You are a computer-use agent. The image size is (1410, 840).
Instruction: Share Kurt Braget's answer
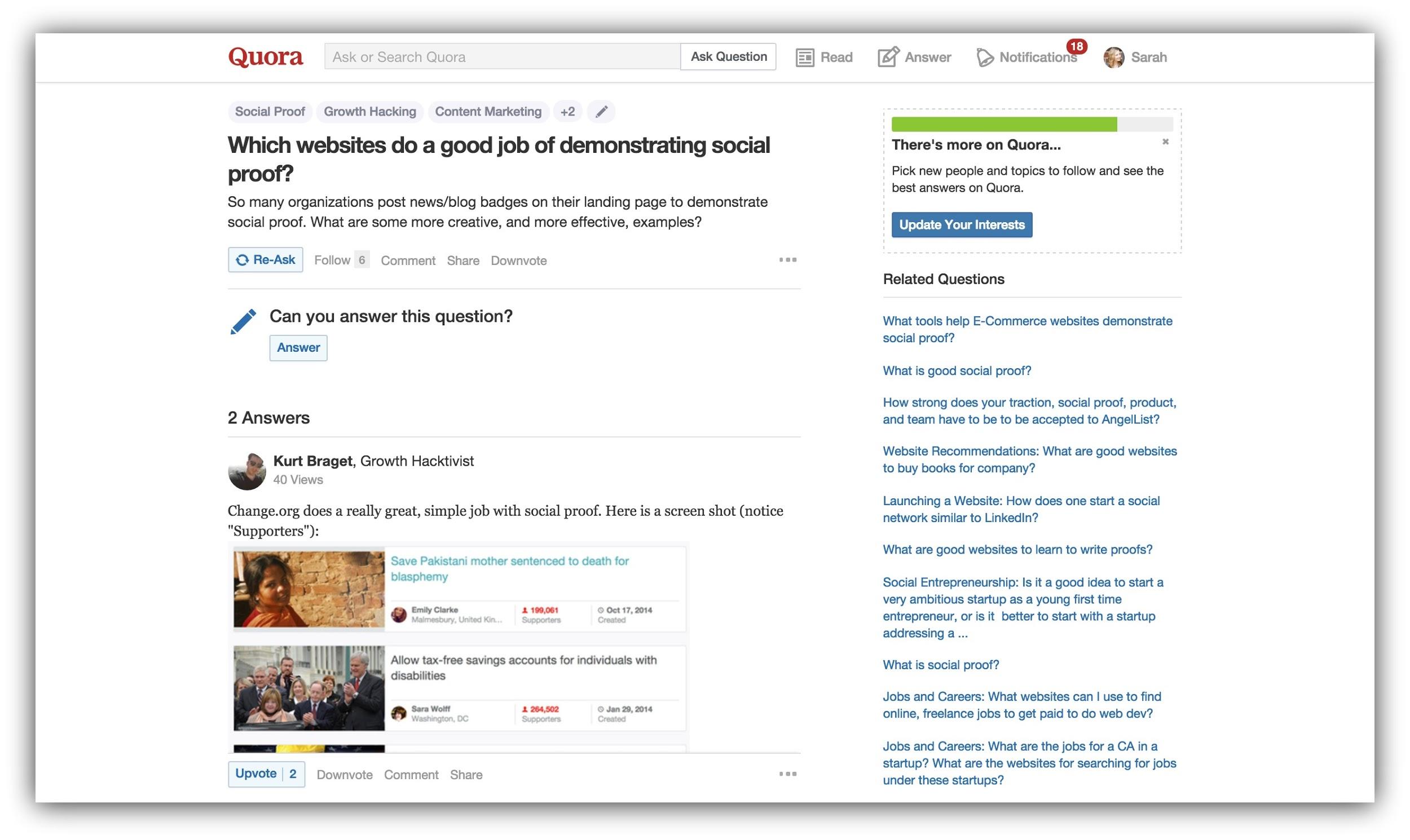[466, 775]
